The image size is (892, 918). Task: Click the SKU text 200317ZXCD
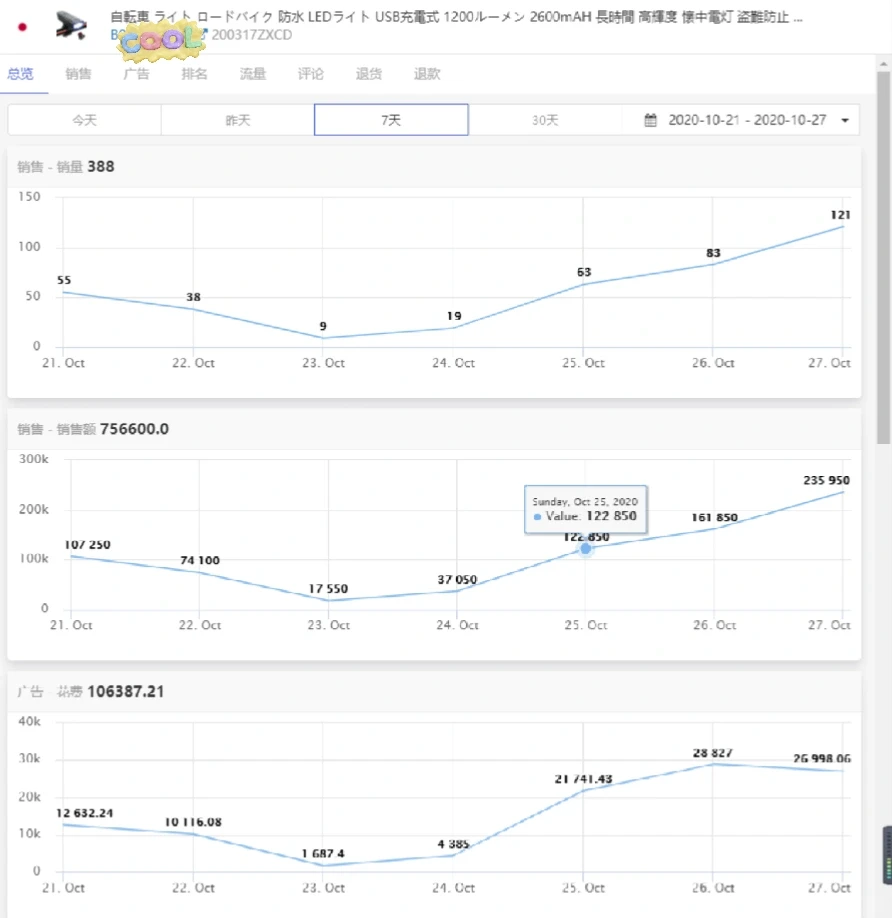252,35
